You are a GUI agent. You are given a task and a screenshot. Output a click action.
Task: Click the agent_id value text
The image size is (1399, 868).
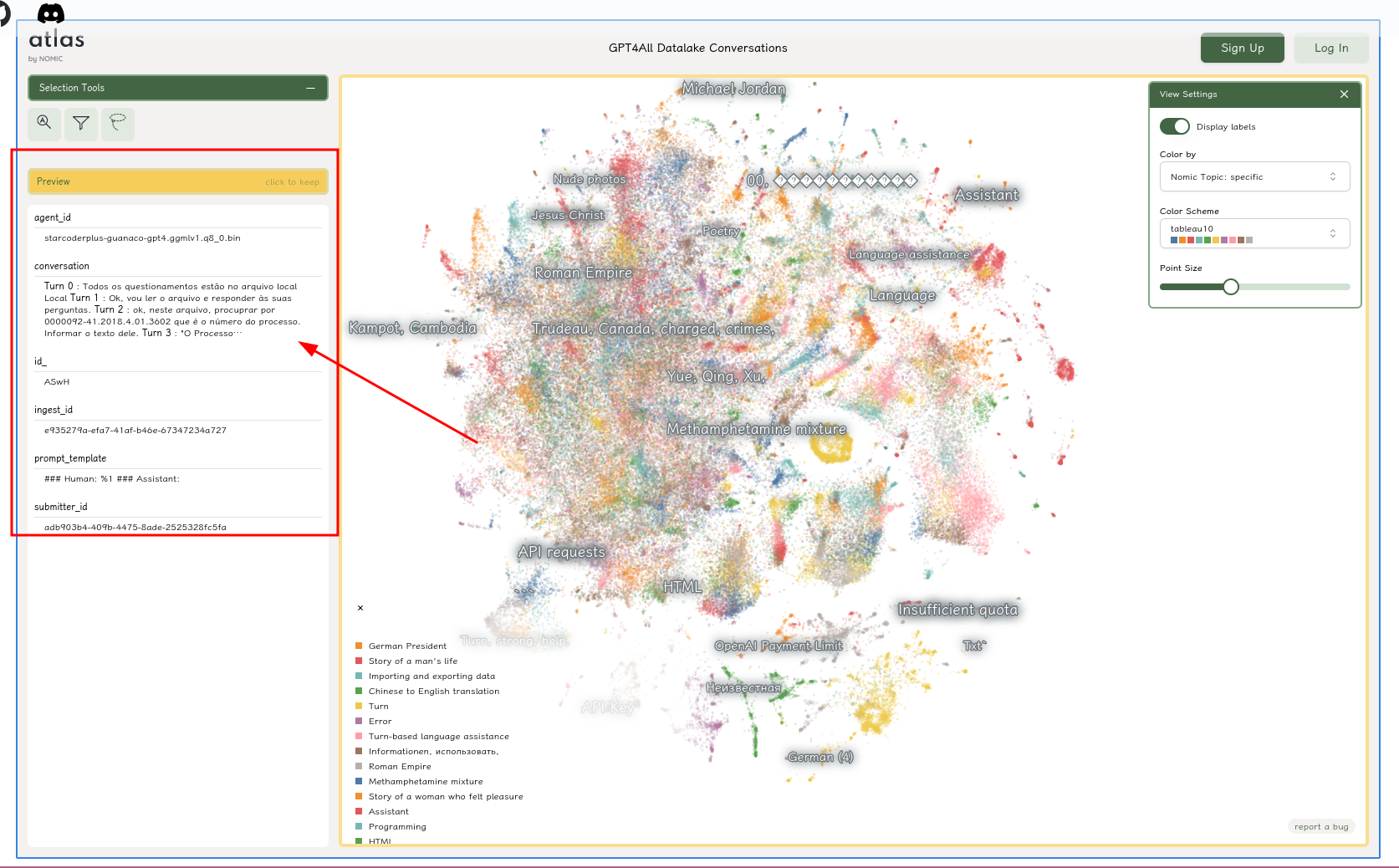click(142, 237)
